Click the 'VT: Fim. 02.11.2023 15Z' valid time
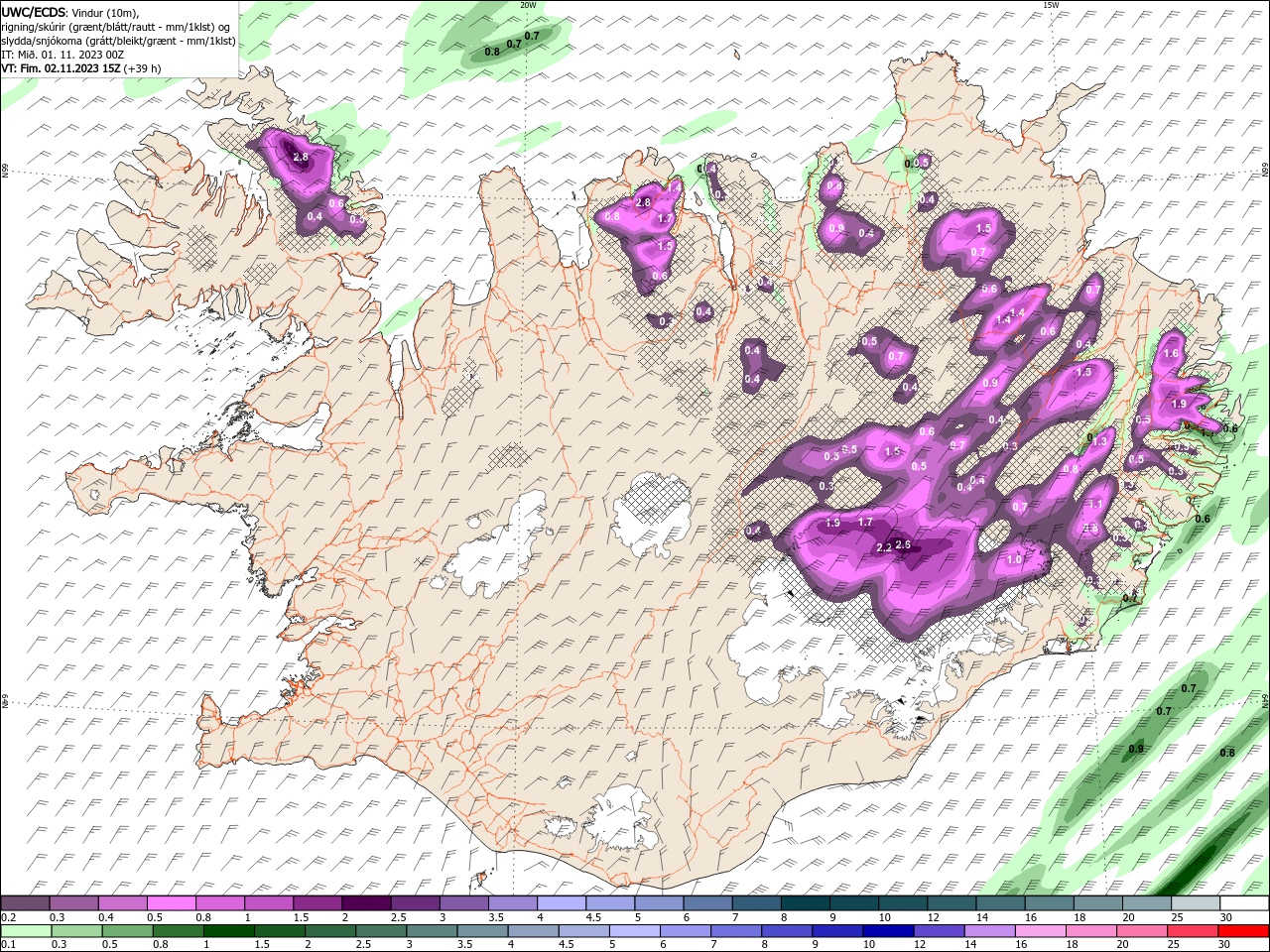The width and height of the screenshot is (1270, 952). tap(62, 68)
